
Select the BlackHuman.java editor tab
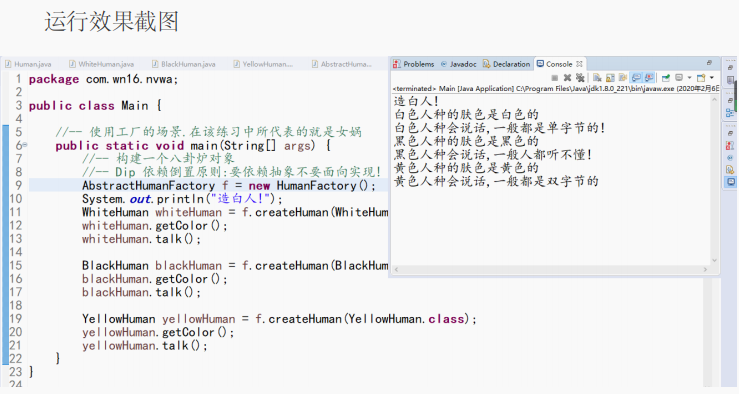pos(184,64)
